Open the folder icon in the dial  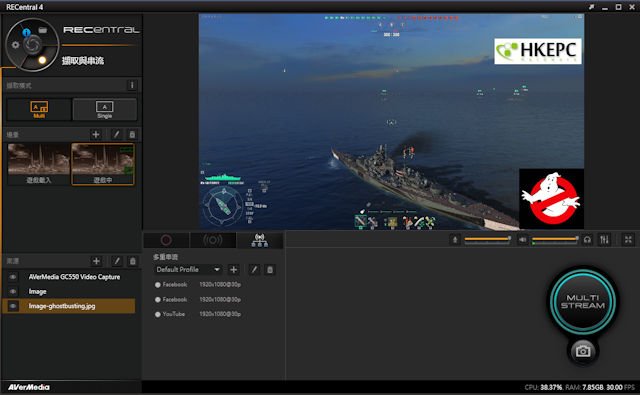tap(42, 30)
